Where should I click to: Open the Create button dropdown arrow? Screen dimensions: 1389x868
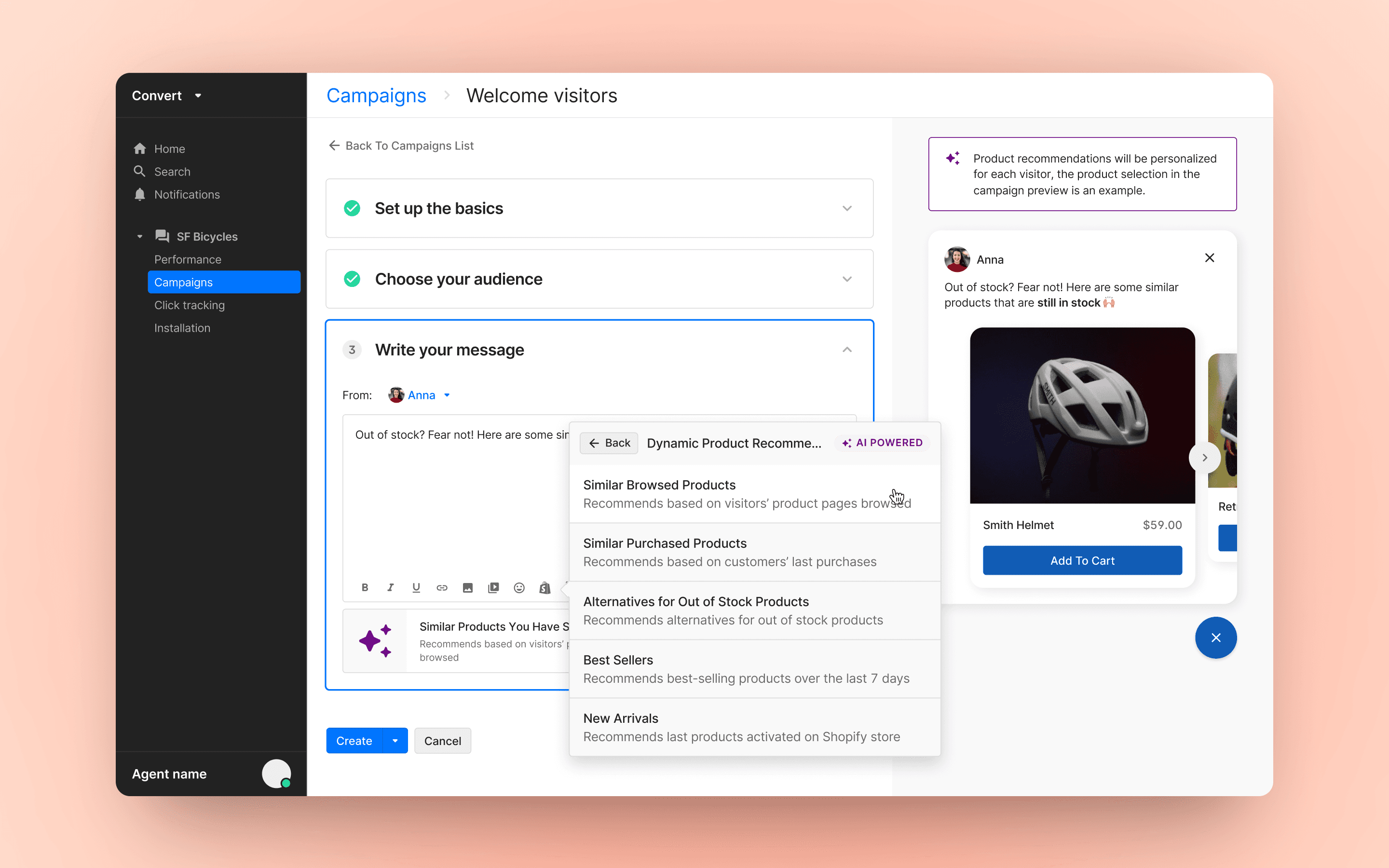click(395, 741)
